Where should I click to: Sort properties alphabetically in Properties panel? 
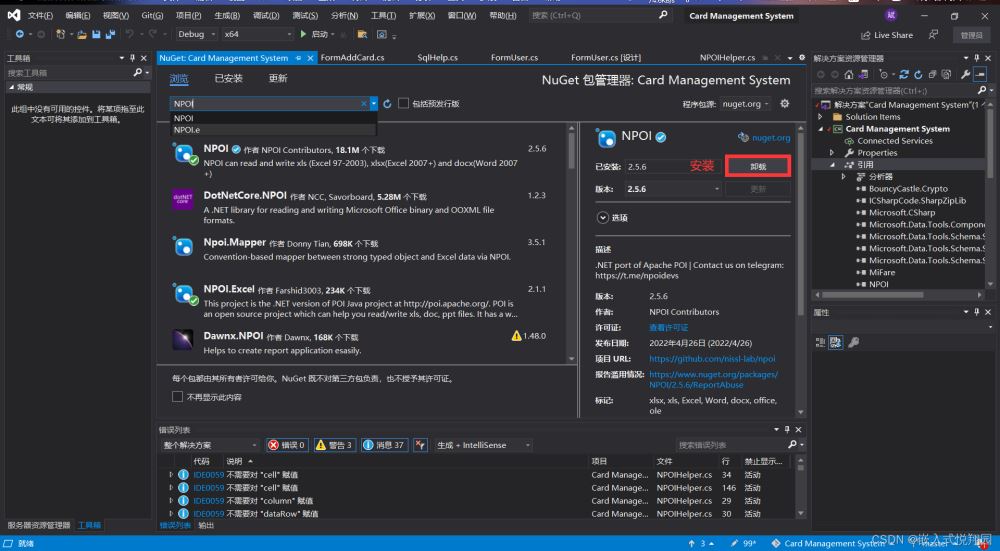[x=835, y=342]
